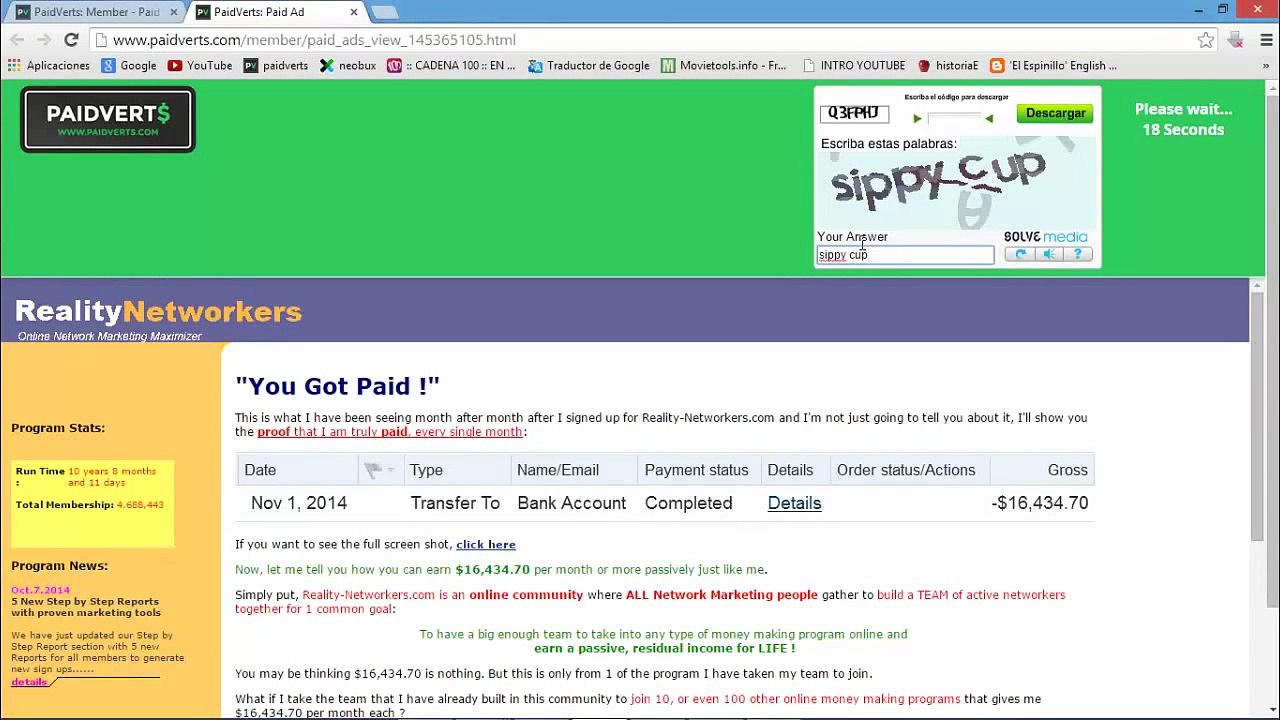Click the address bar URL
This screenshot has width=1280, height=720.
314,40
